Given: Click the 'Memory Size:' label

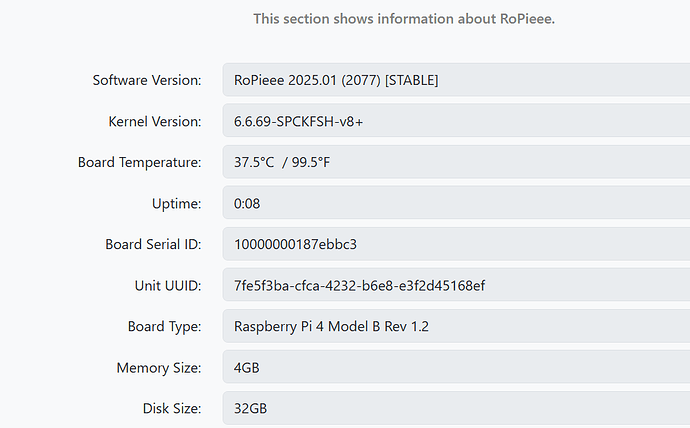Looking at the screenshot, I should (158, 368).
